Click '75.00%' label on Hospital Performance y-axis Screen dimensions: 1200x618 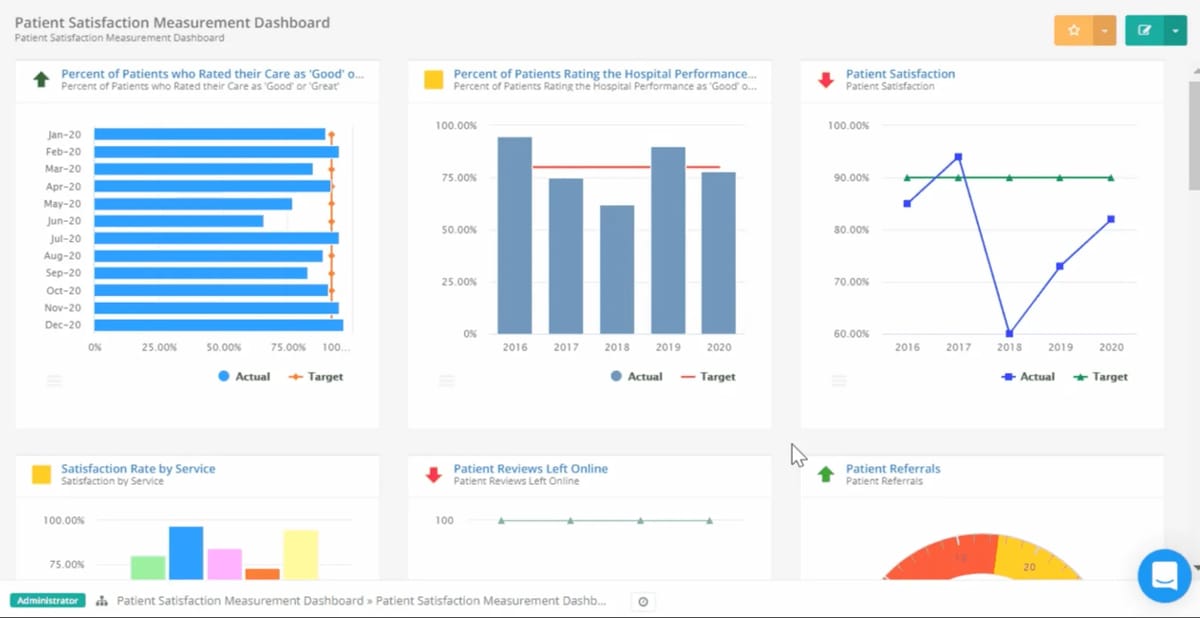click(457, 178)
